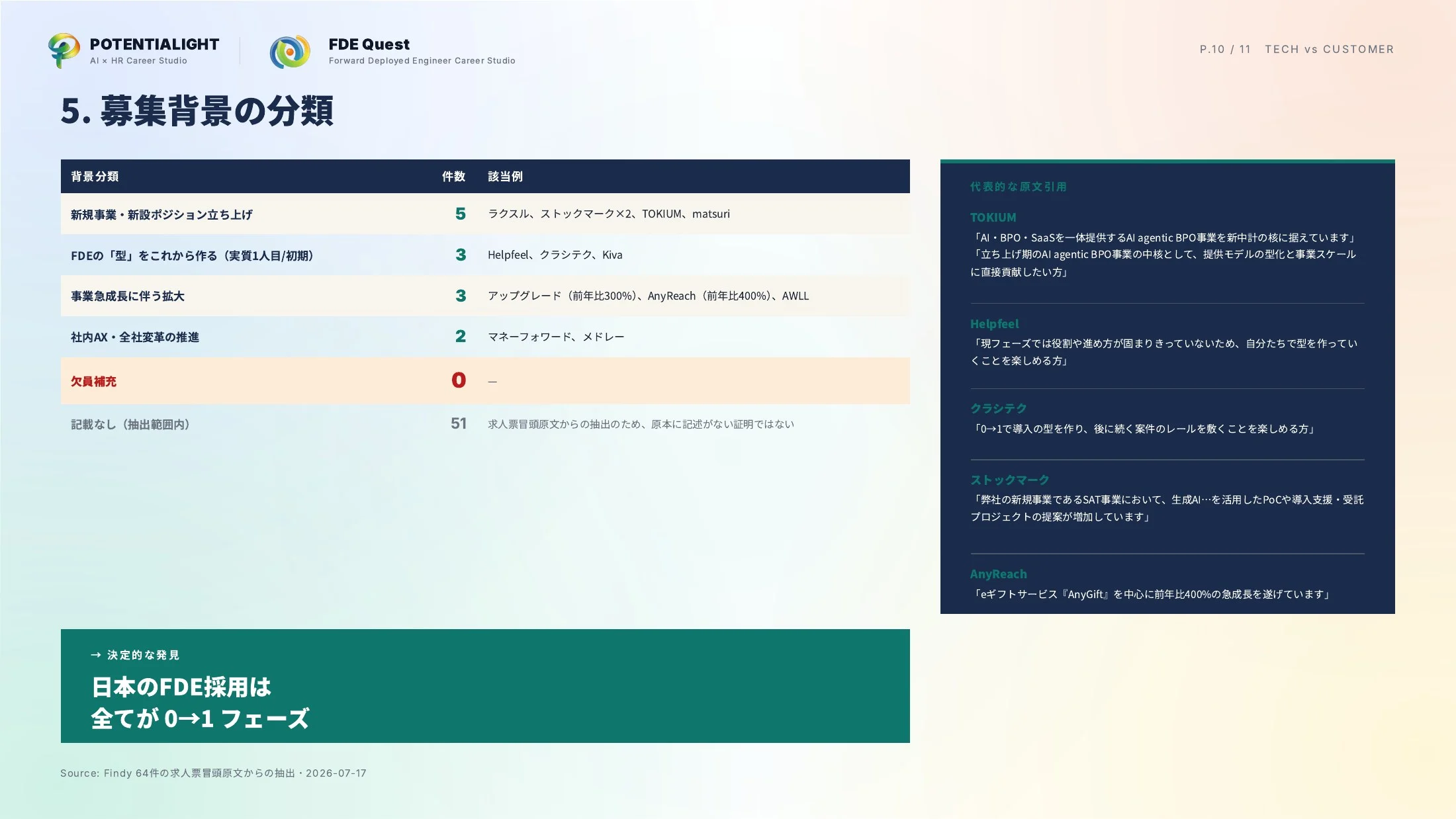
Task: Click the note beginning "求人票冒頭原文からの抽出のため"
Action: click(641, 424)
